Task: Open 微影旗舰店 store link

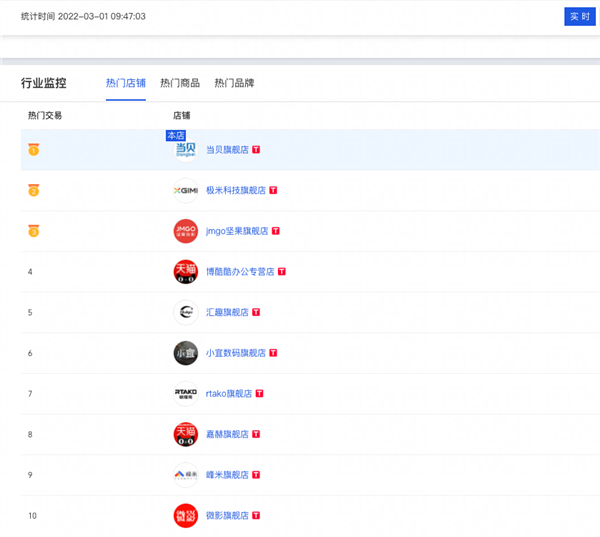Action: [x=227, y=516]
